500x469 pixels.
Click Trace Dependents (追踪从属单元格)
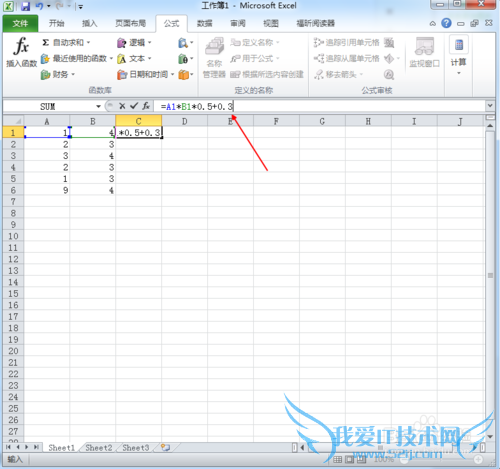[x=346, y=59]
